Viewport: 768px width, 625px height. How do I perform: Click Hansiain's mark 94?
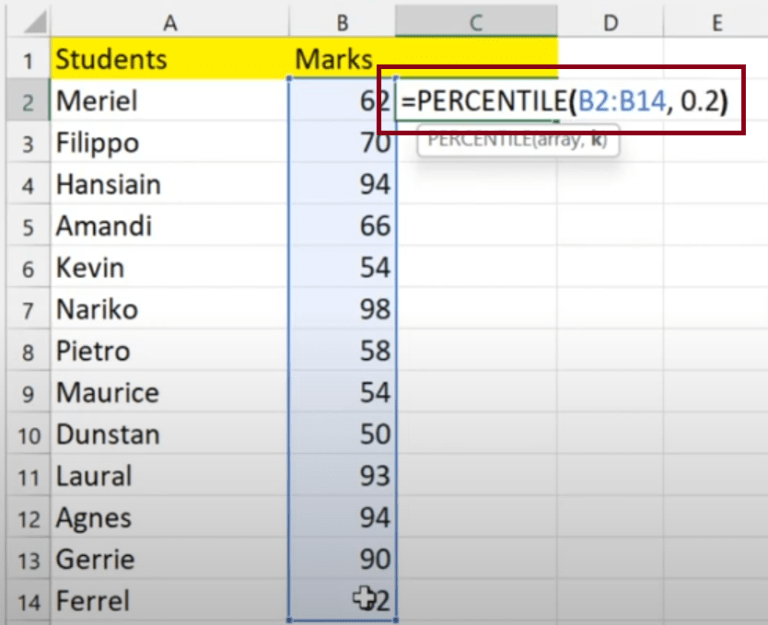coord(342,184)
